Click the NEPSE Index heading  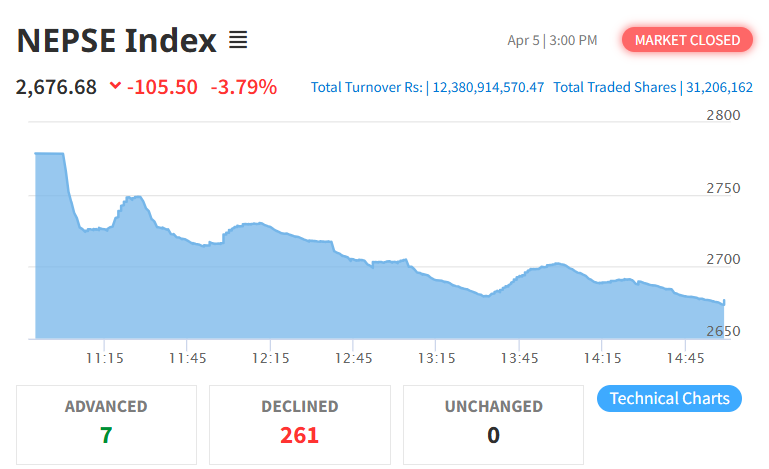coord(116,41)
